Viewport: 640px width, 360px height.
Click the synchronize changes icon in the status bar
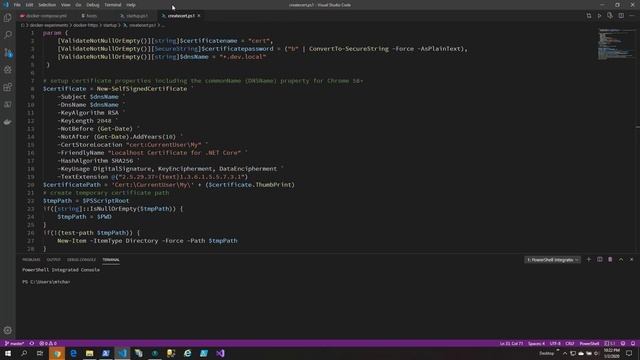[x=32, y=344]
